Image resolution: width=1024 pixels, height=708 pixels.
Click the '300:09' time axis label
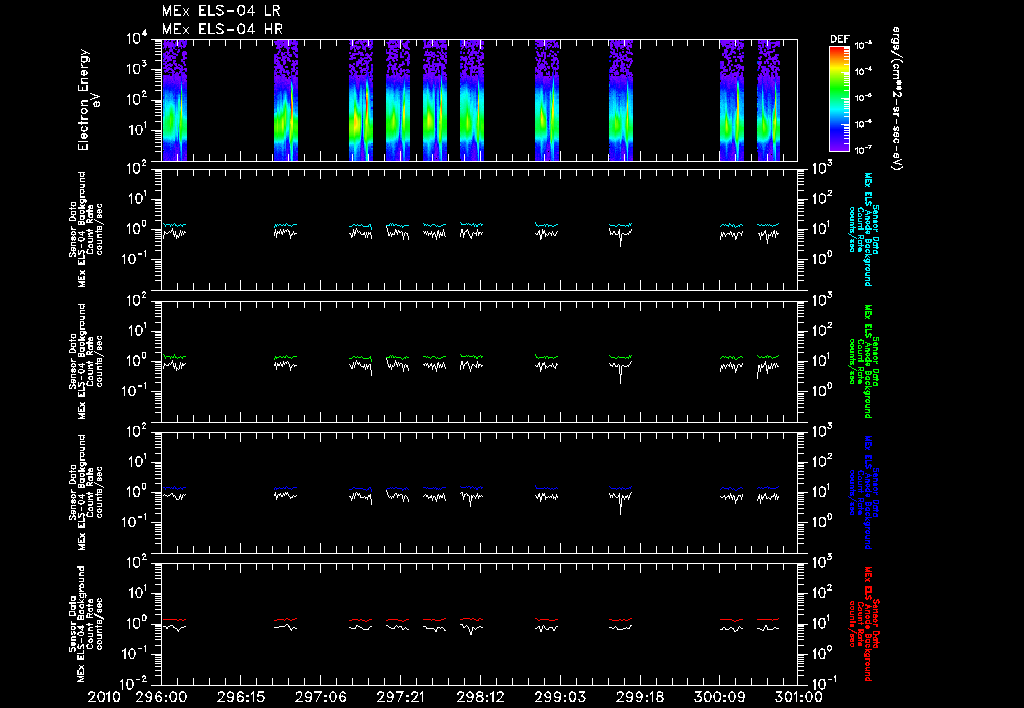click(718, 697)
